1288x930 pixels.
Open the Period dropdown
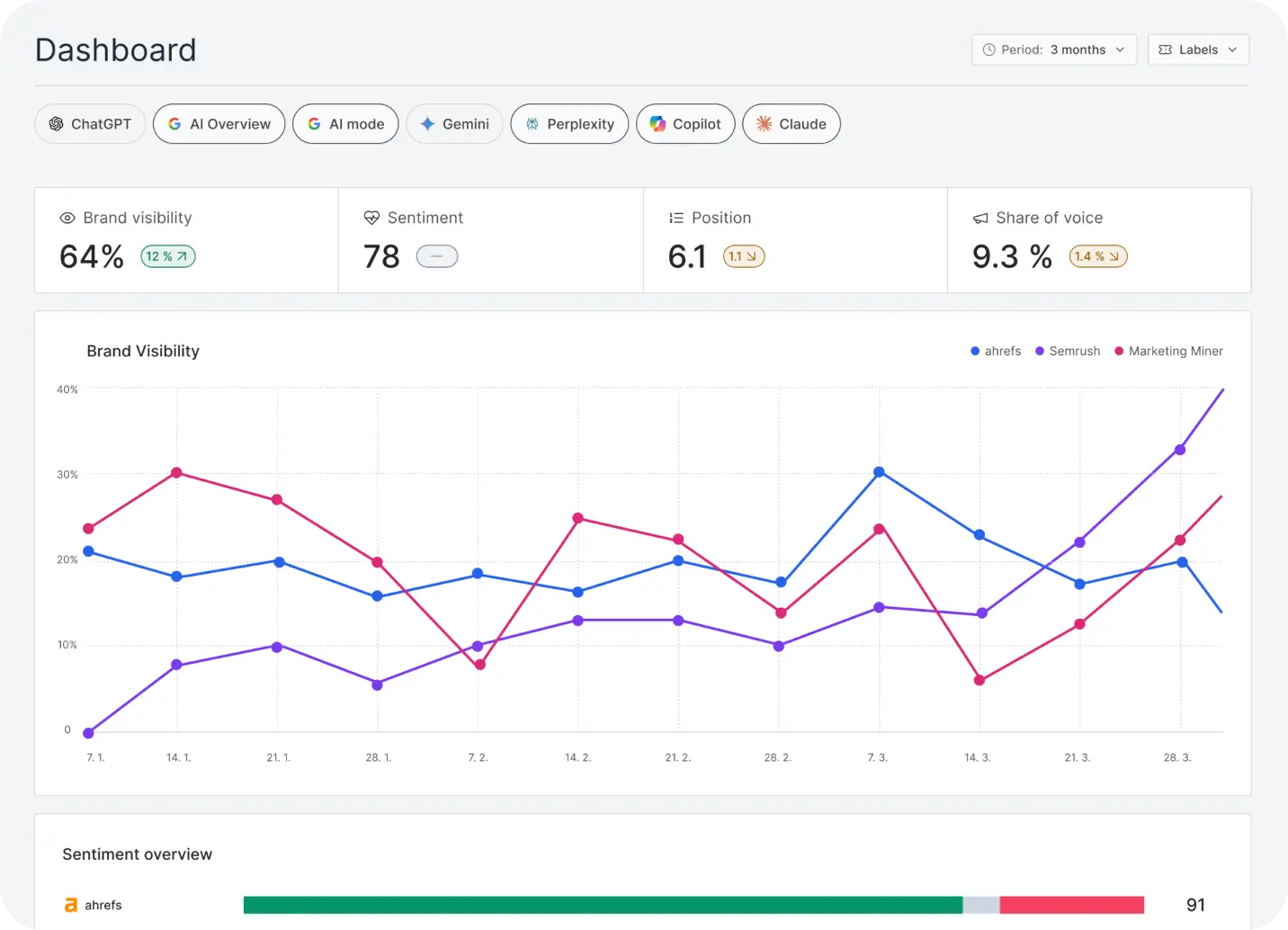coord(1053,49)
